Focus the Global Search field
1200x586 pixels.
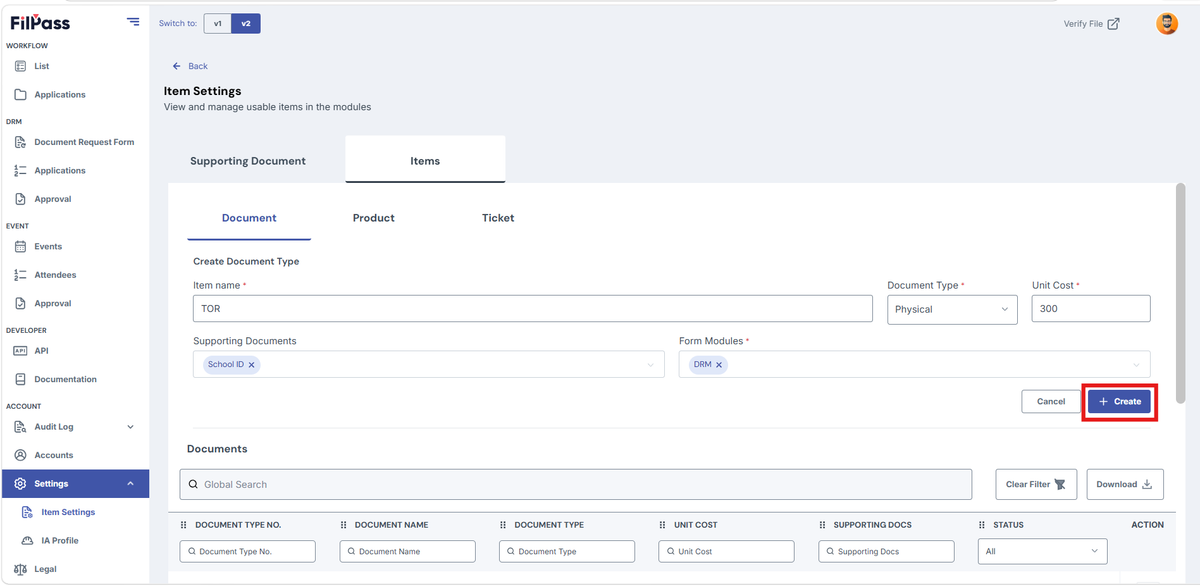point(576,484)
